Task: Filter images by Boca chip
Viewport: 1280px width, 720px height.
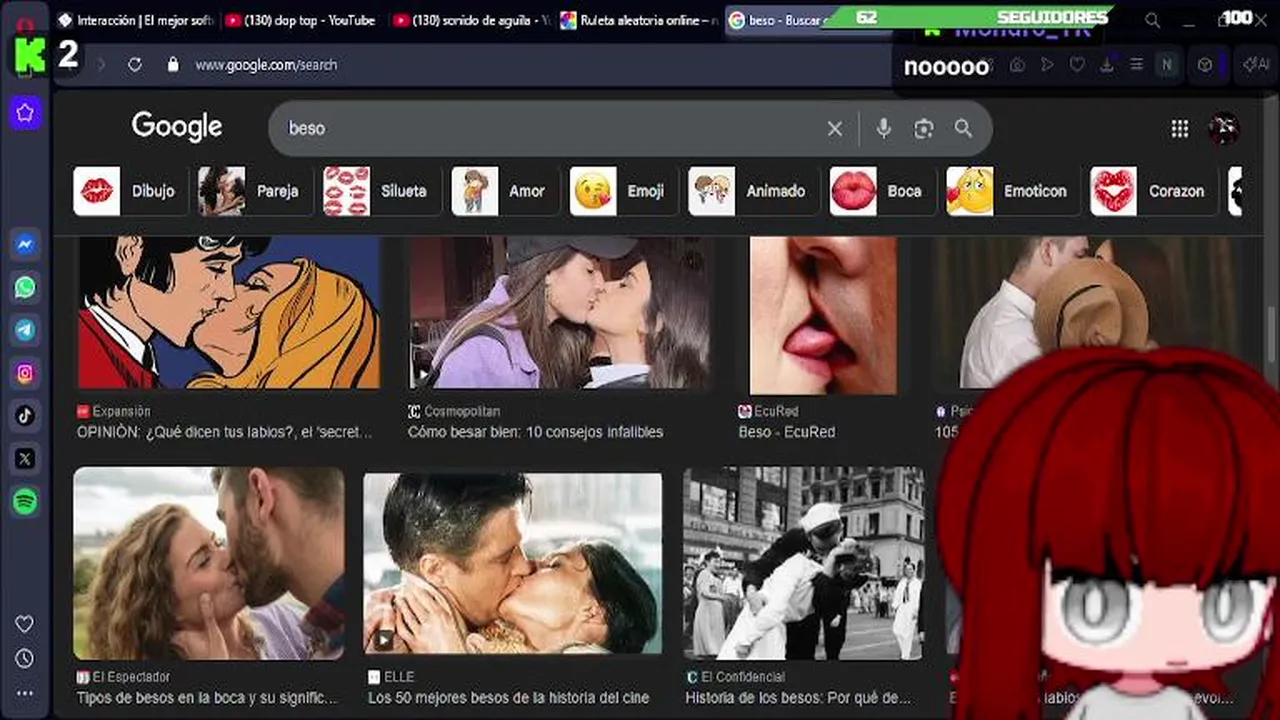Action: point(881,191)
